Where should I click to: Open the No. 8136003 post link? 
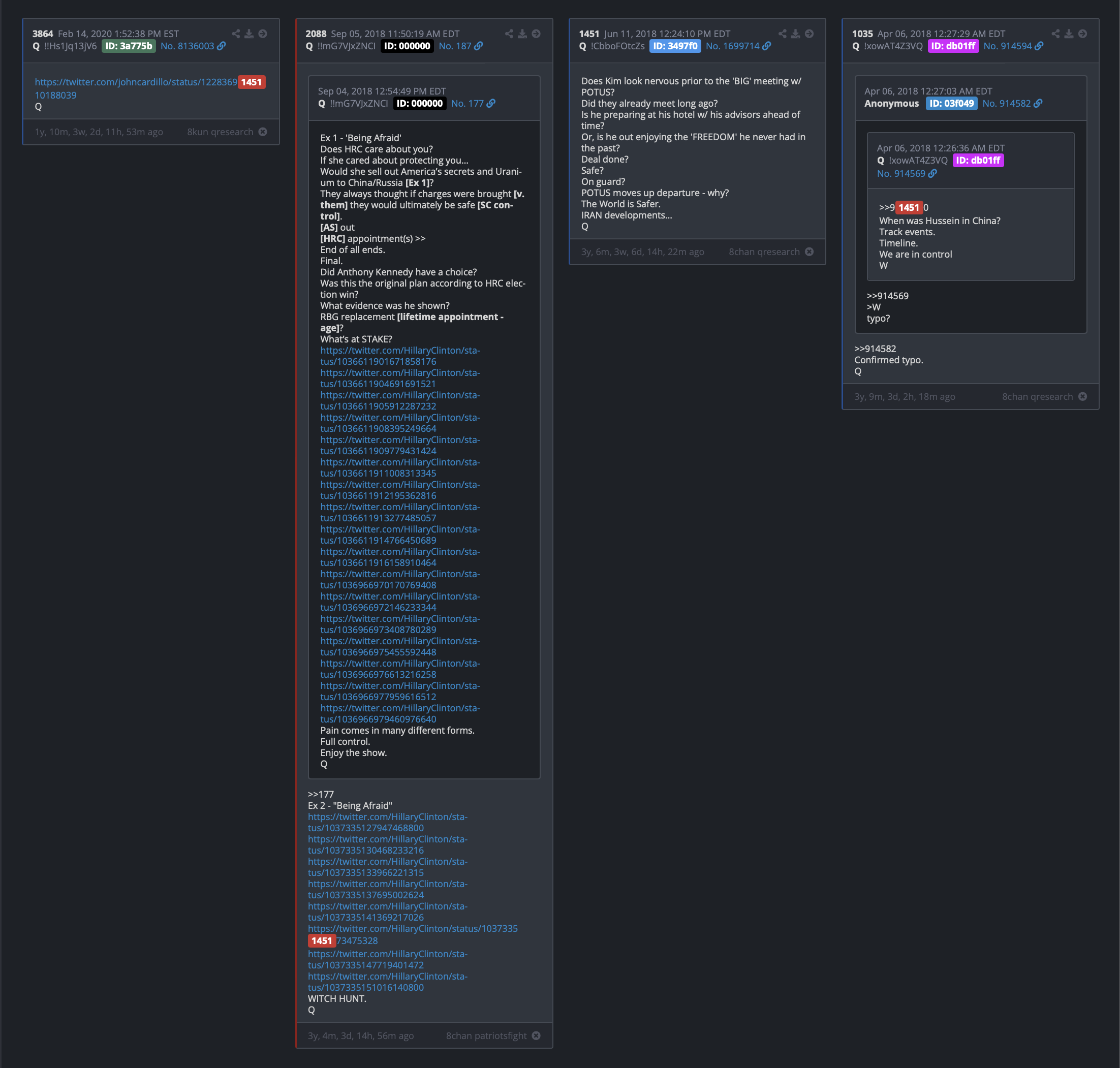pos(188,46)
